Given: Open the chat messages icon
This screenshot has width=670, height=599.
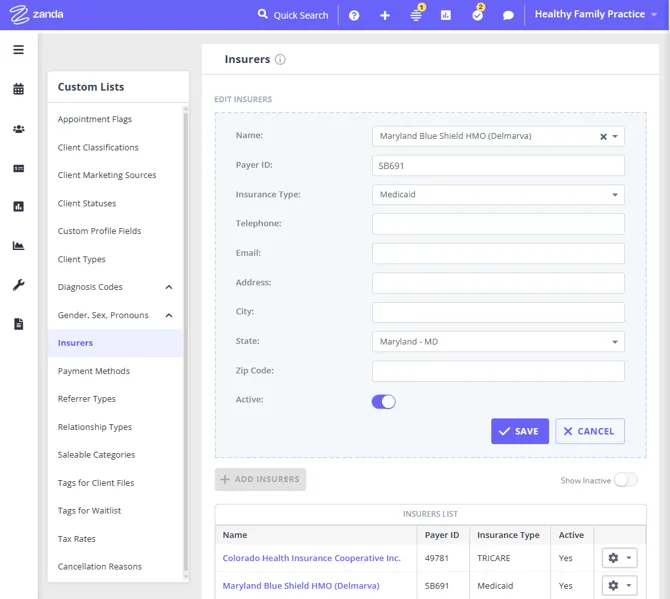Looking at the screenshot, I should 508,15.
